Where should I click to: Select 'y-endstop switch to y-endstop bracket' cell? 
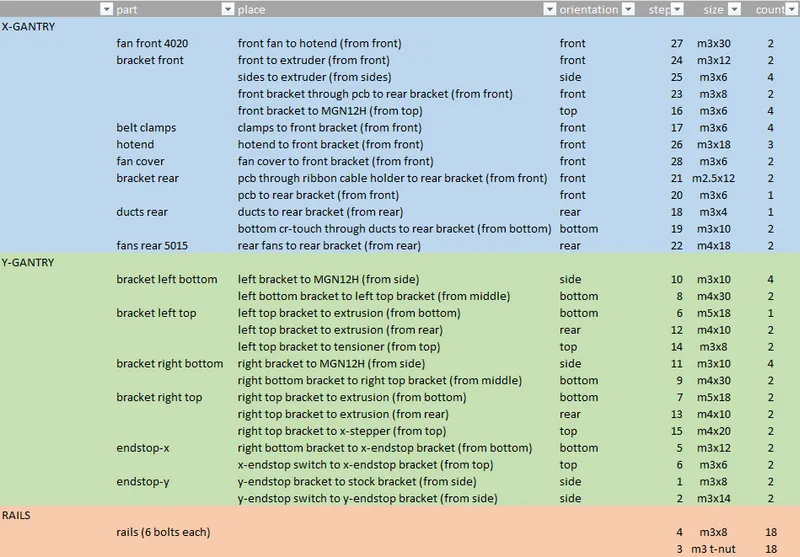click(367, 498)
